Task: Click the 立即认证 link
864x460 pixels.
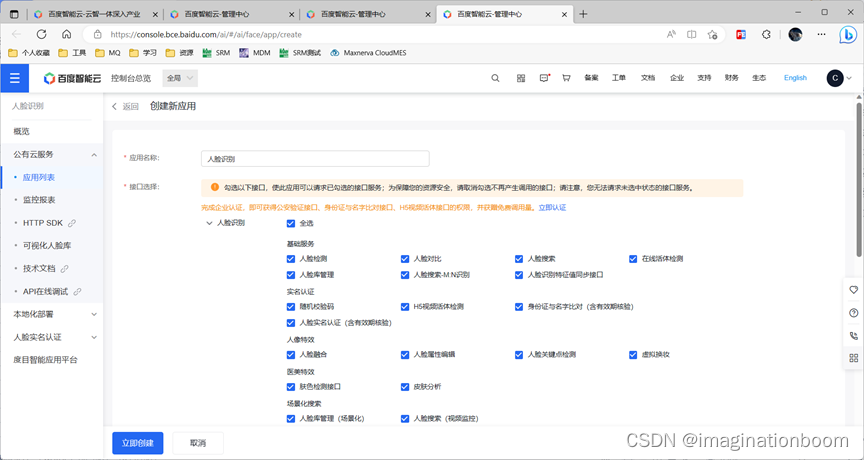Action: tap(552, 208)
